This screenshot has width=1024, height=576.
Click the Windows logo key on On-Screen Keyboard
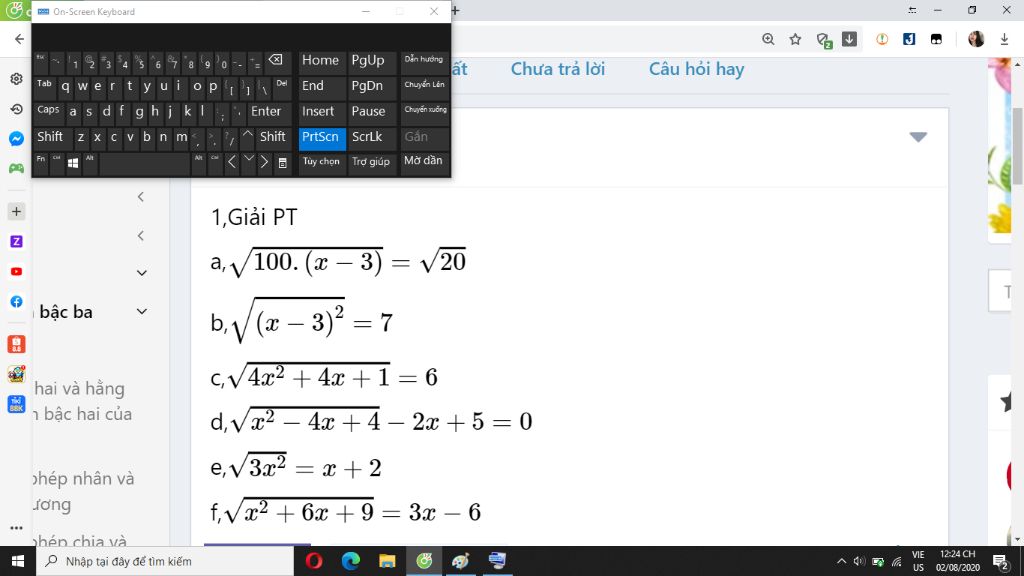73,163
